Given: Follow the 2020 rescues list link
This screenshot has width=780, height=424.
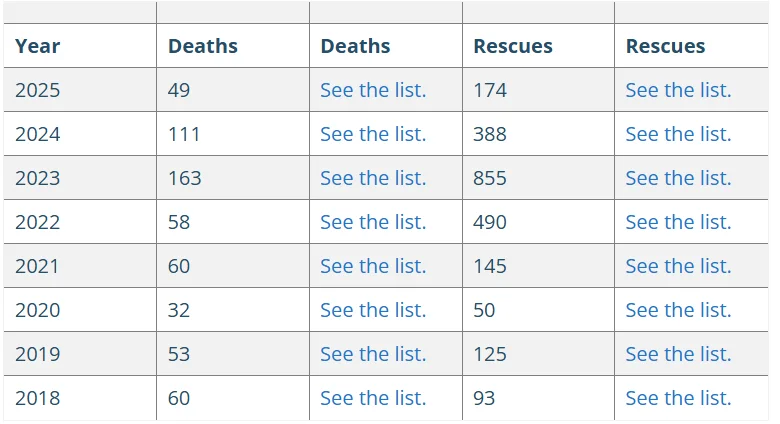Looking at the screenshot, I should pyautogui.click(x=678, y=310).
